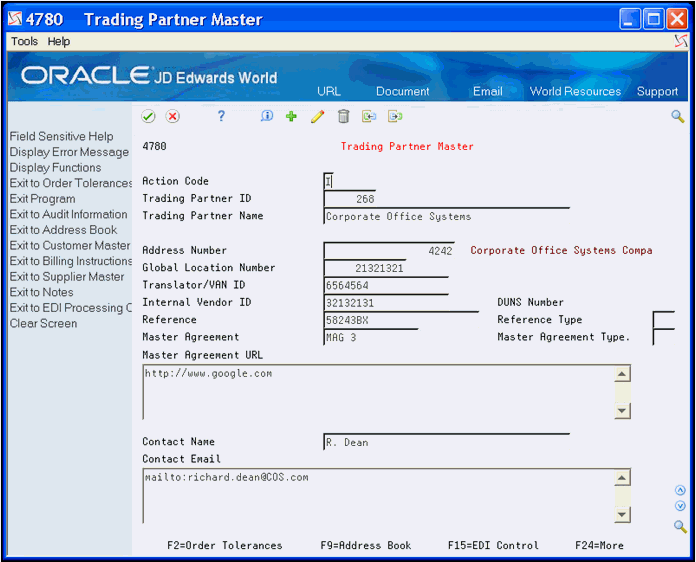This screenshot has height=562, width=696.
Task: Focus the Action Code field
Action: (x=328, y=181)
